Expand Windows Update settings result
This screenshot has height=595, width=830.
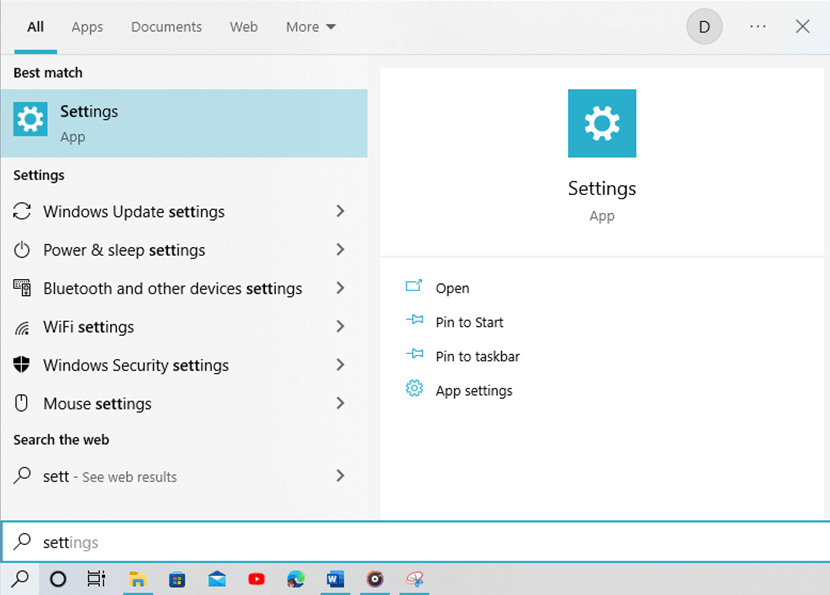pyautogui.click(x=340, y=211)
